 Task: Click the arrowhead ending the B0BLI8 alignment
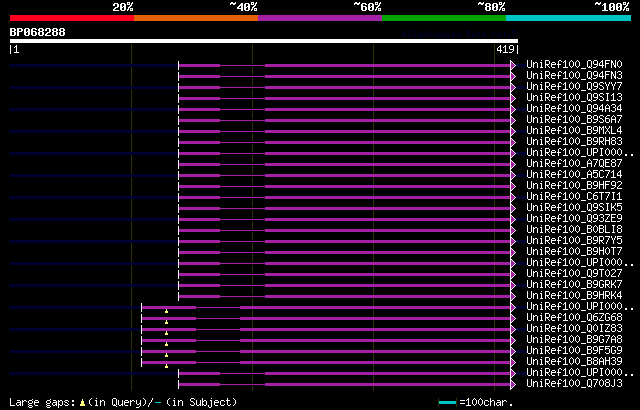point(513,230)
